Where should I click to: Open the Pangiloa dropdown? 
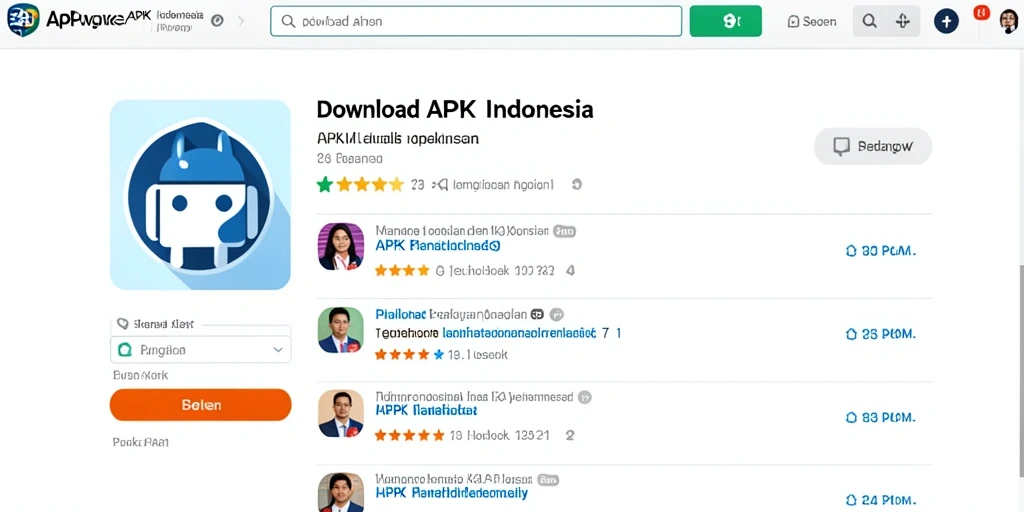coord(200,350)
